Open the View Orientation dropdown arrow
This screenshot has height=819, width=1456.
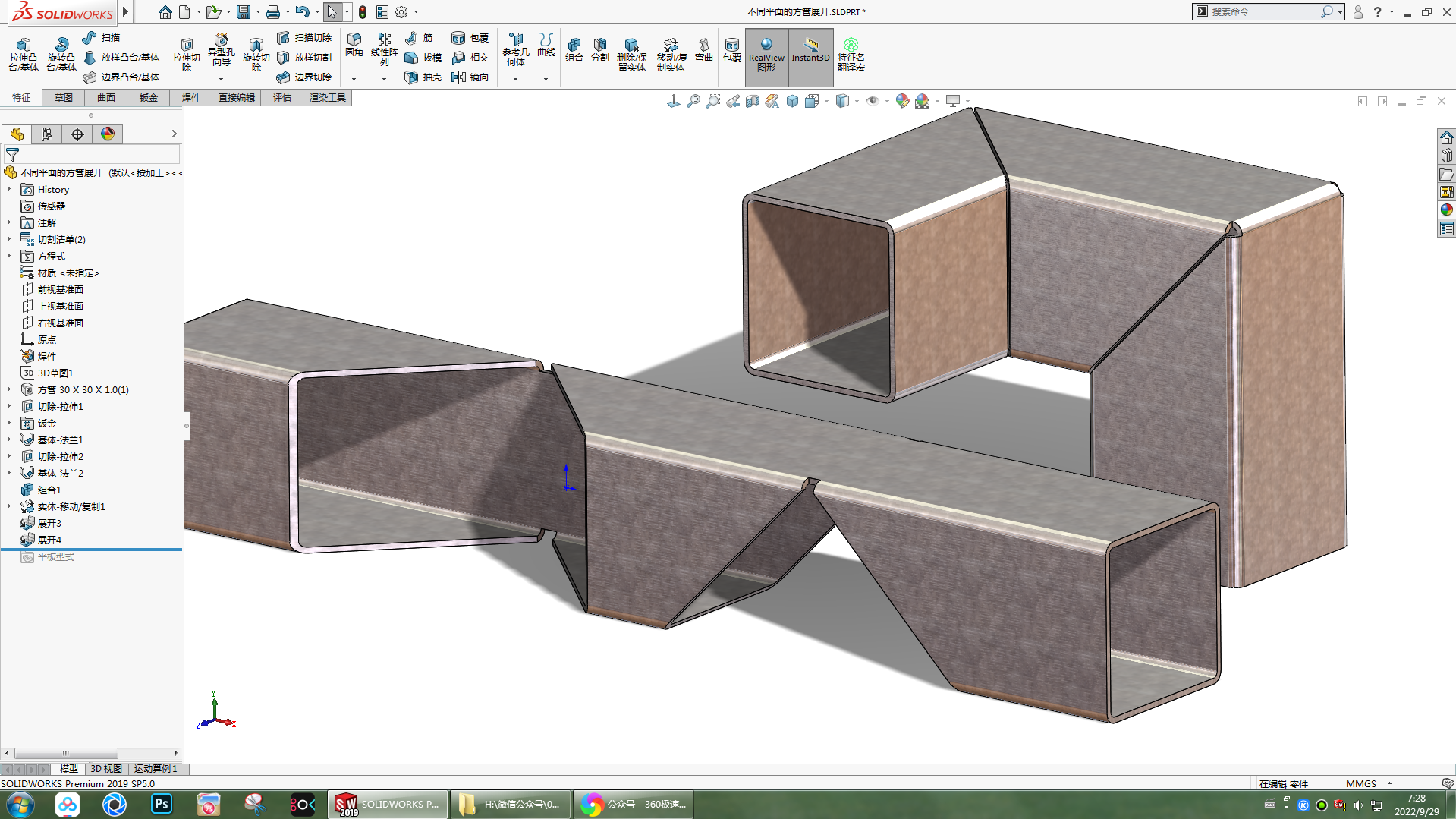coord(826,101)
